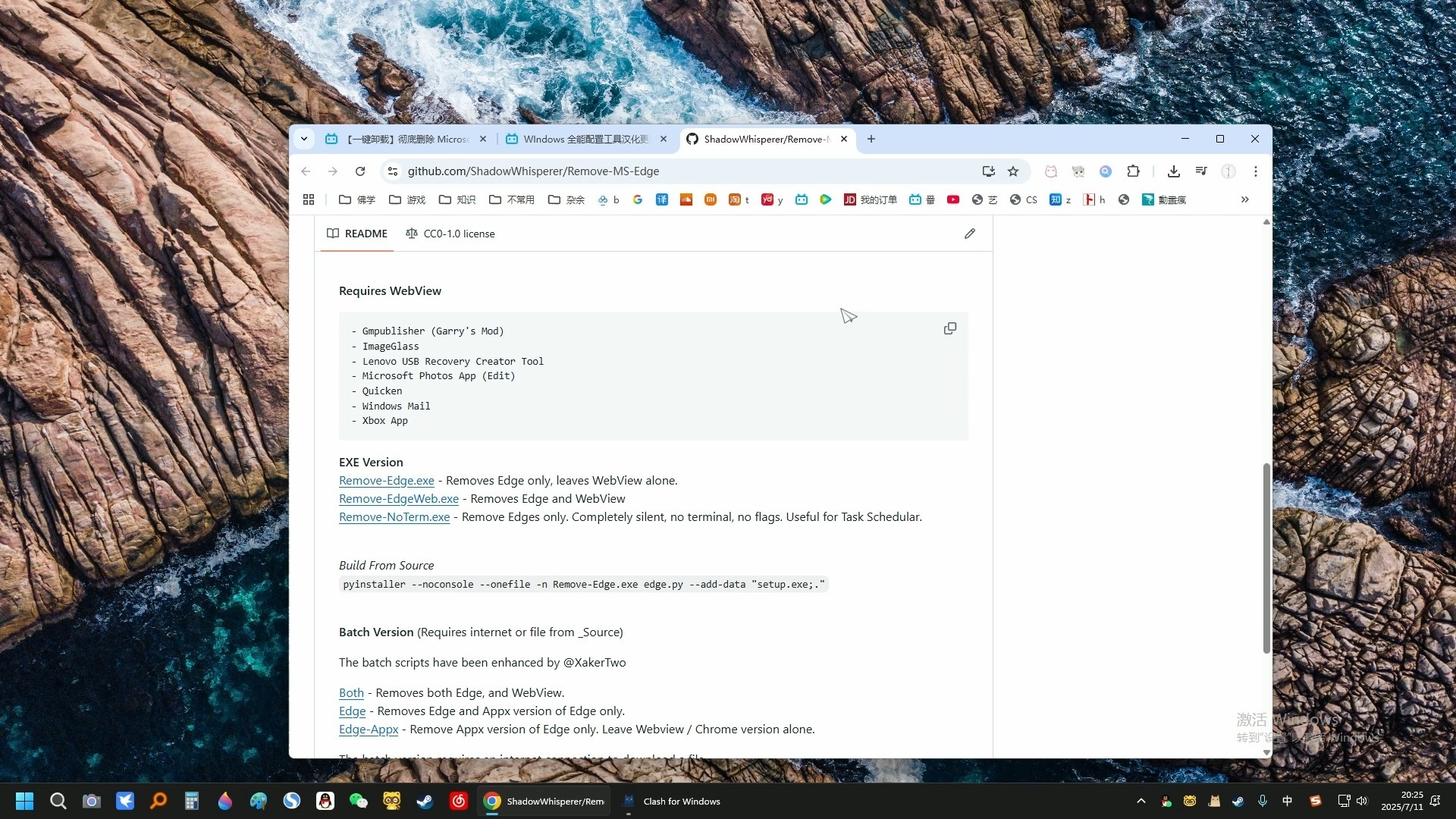Screen dimensions: 1456x819
Task: Open the QQ penguin taskbar icon
Action: 325,801
